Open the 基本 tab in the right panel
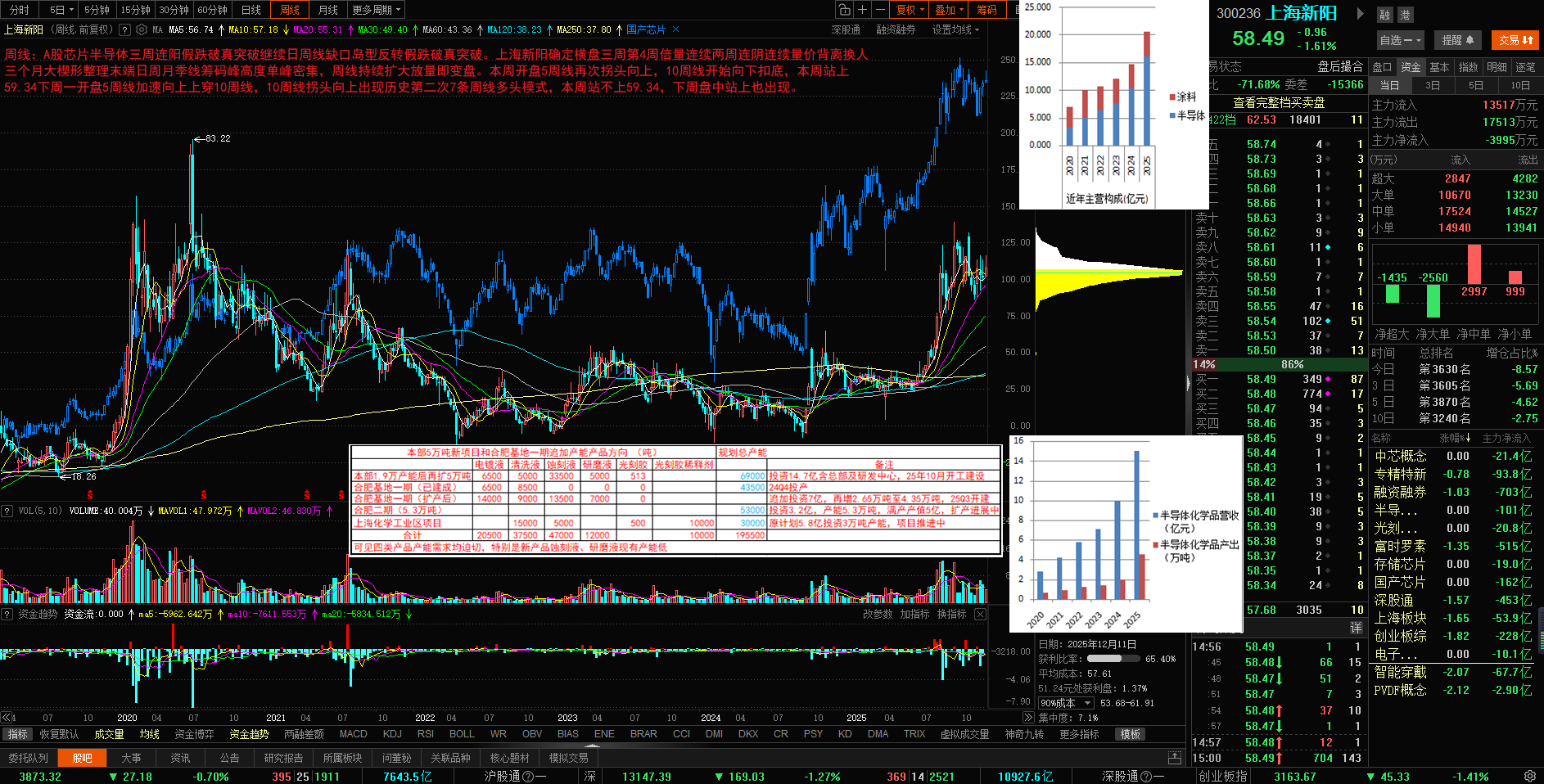The image size is (1544, 784). click(x=1439, y=67)
